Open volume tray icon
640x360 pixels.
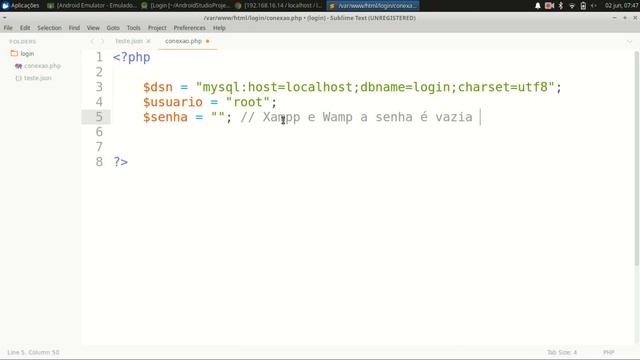tap(594, 5)
